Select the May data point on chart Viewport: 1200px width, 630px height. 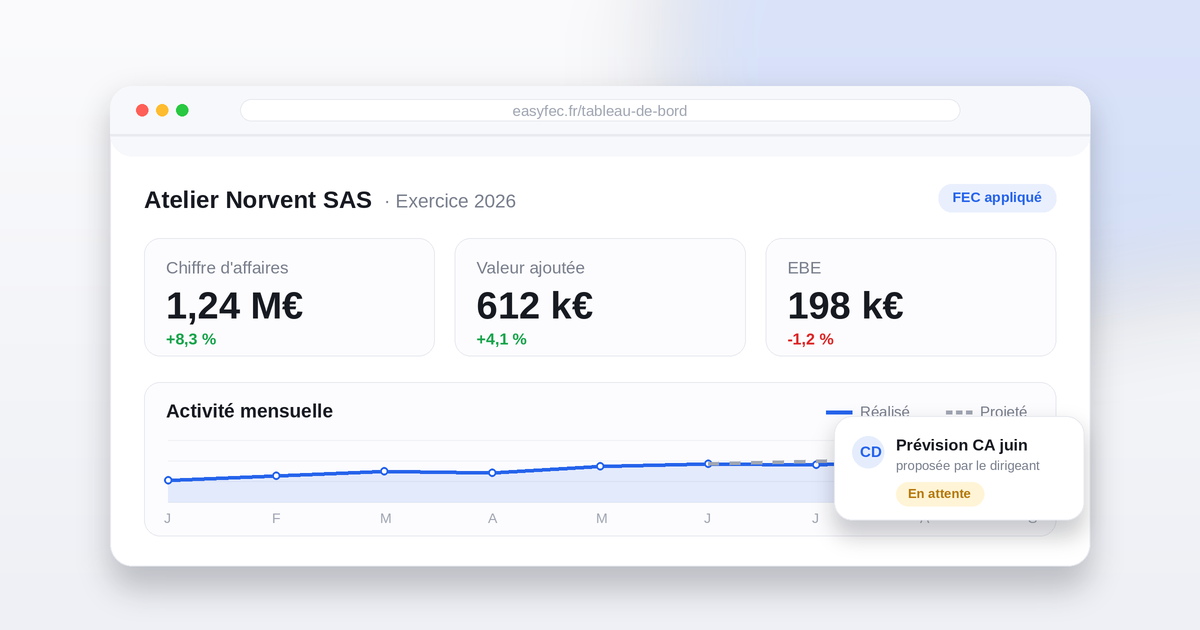(x=600, y=466)
